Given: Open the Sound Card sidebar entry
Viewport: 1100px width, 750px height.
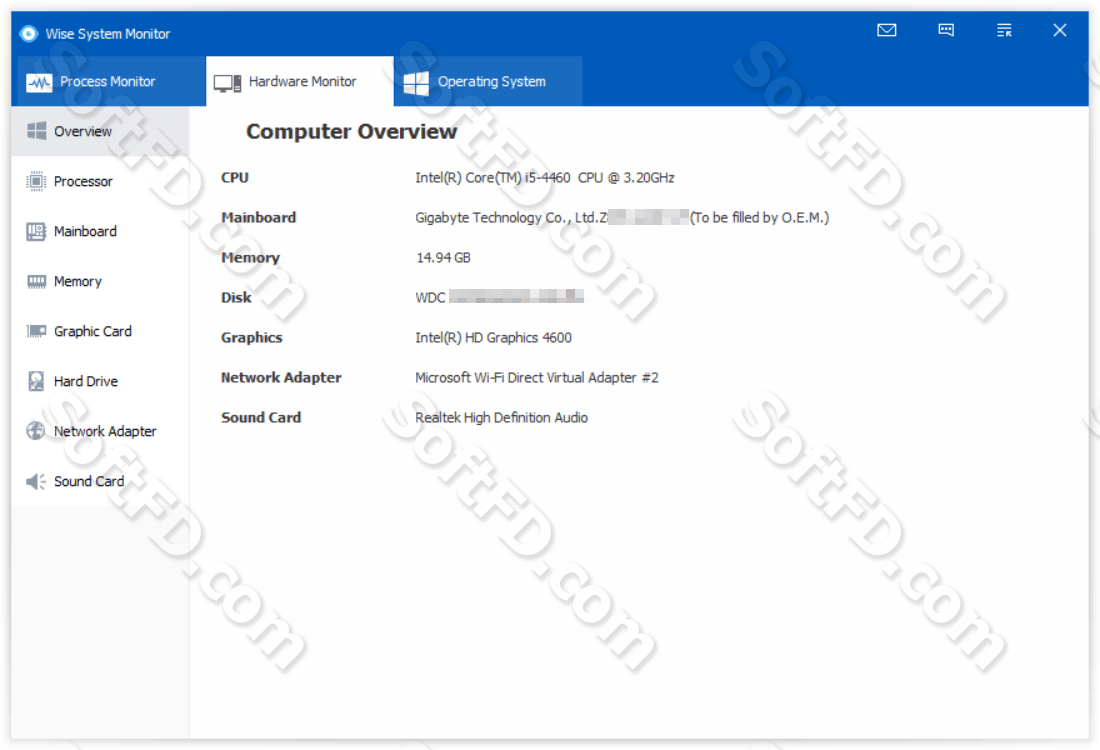Looking at the screenshot, I should click(x=100, y=481).
